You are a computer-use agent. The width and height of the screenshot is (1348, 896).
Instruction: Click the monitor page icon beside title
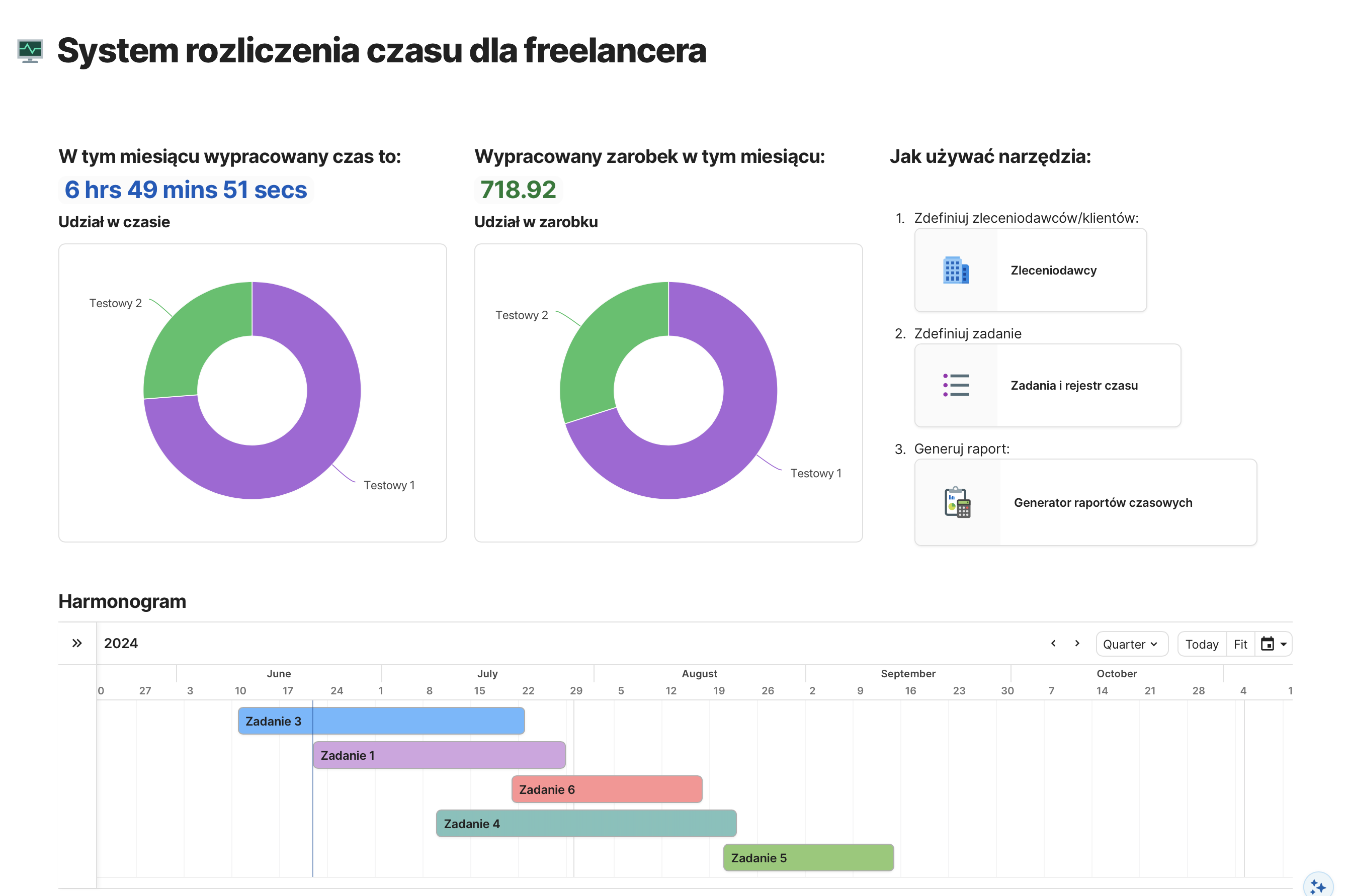pyautogui.click(x=30, y=51)
